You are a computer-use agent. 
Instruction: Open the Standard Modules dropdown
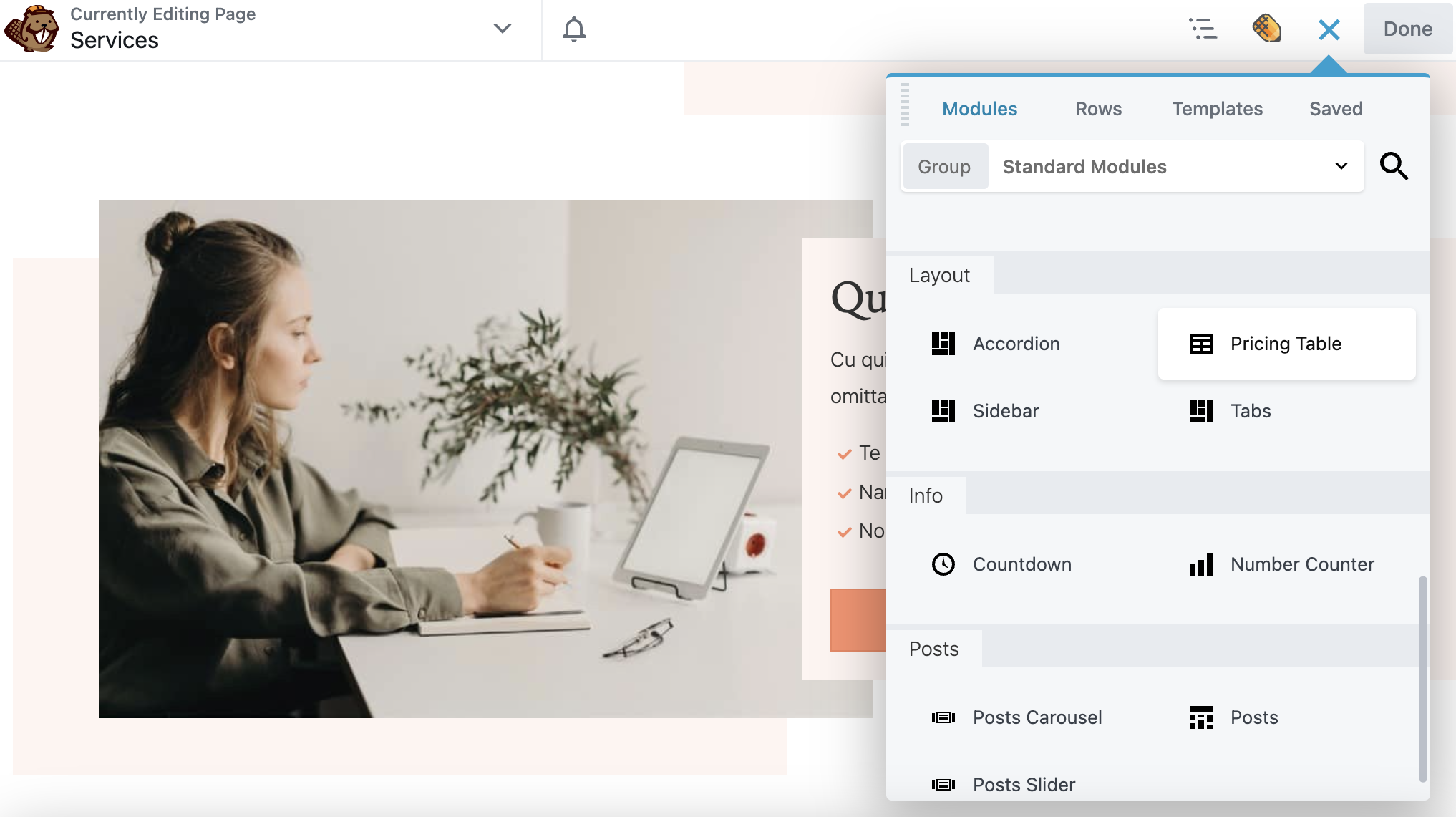pyautogui.click(x=1175, y=166)
